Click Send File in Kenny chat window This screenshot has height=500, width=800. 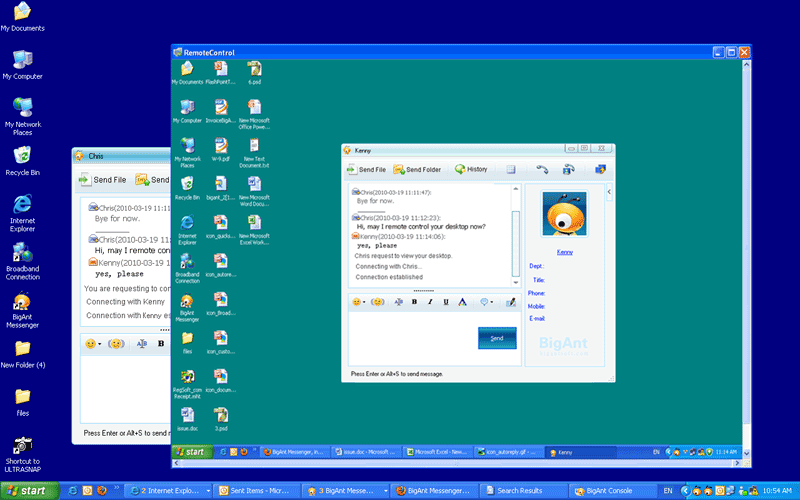(x=366, y=169)
